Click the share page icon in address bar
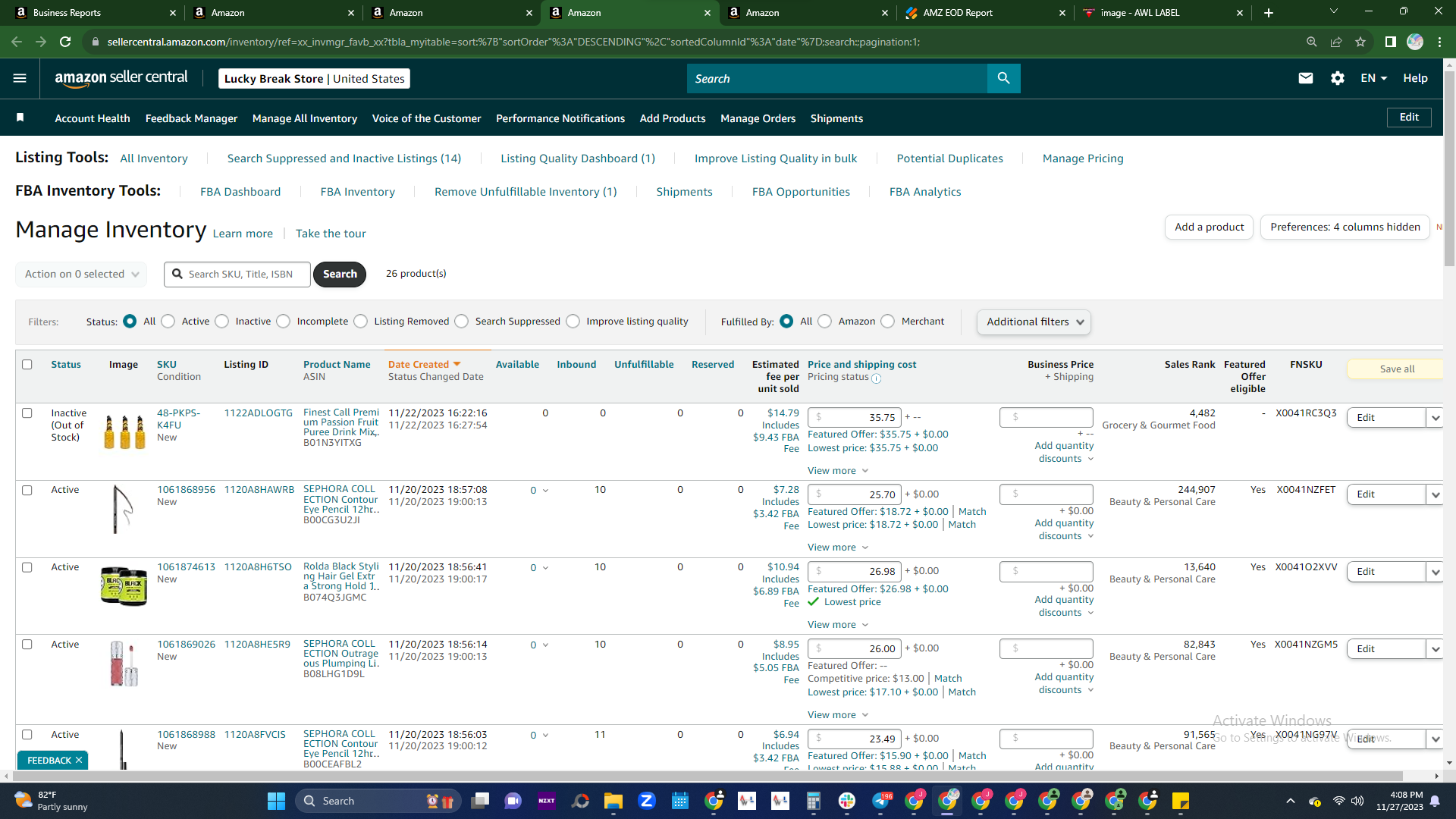Image resolution: width=1456 pixels, height=819 pixels. [x=1335, y=42]
